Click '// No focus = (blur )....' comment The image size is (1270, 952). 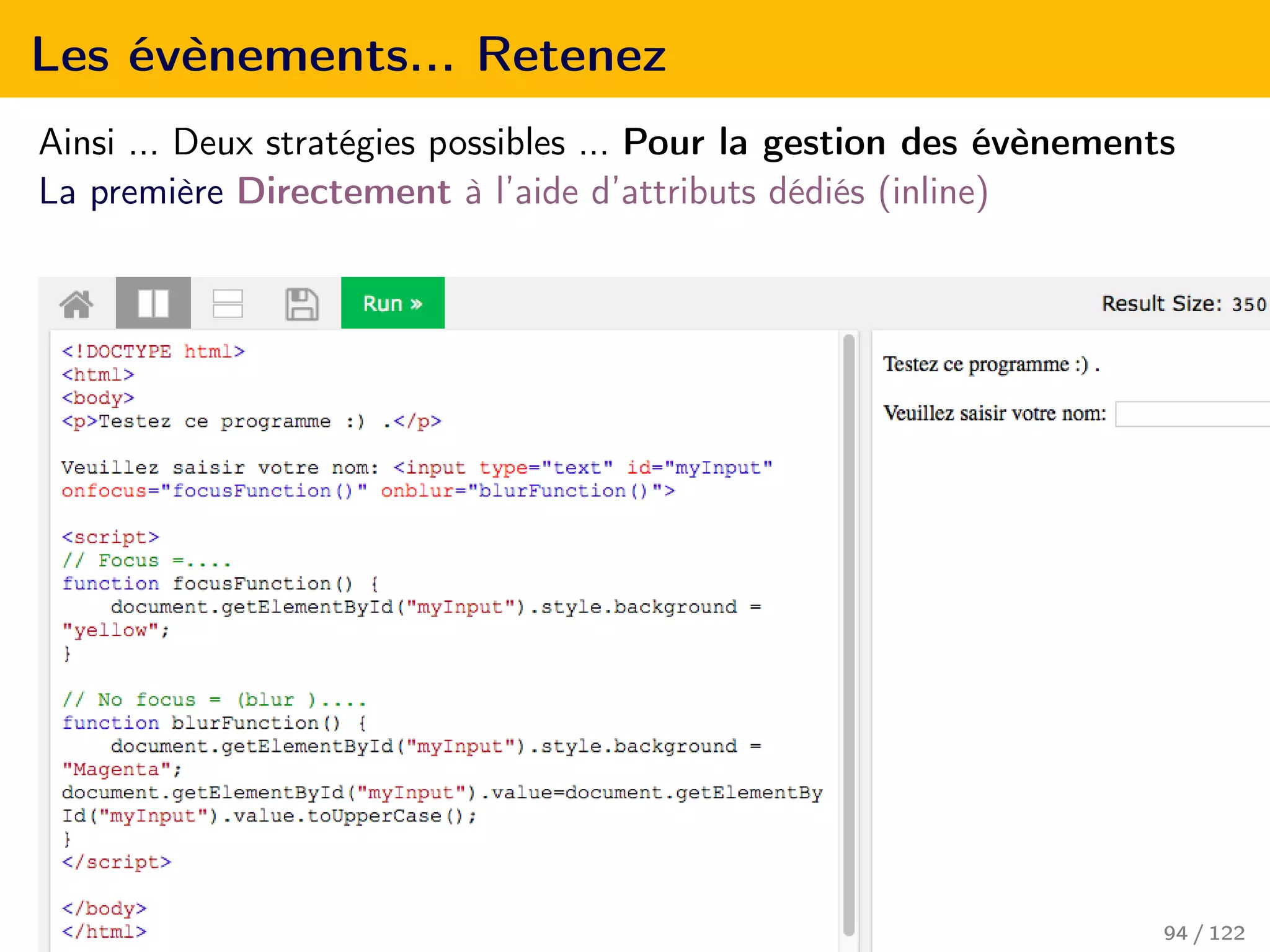coord(214,700)
